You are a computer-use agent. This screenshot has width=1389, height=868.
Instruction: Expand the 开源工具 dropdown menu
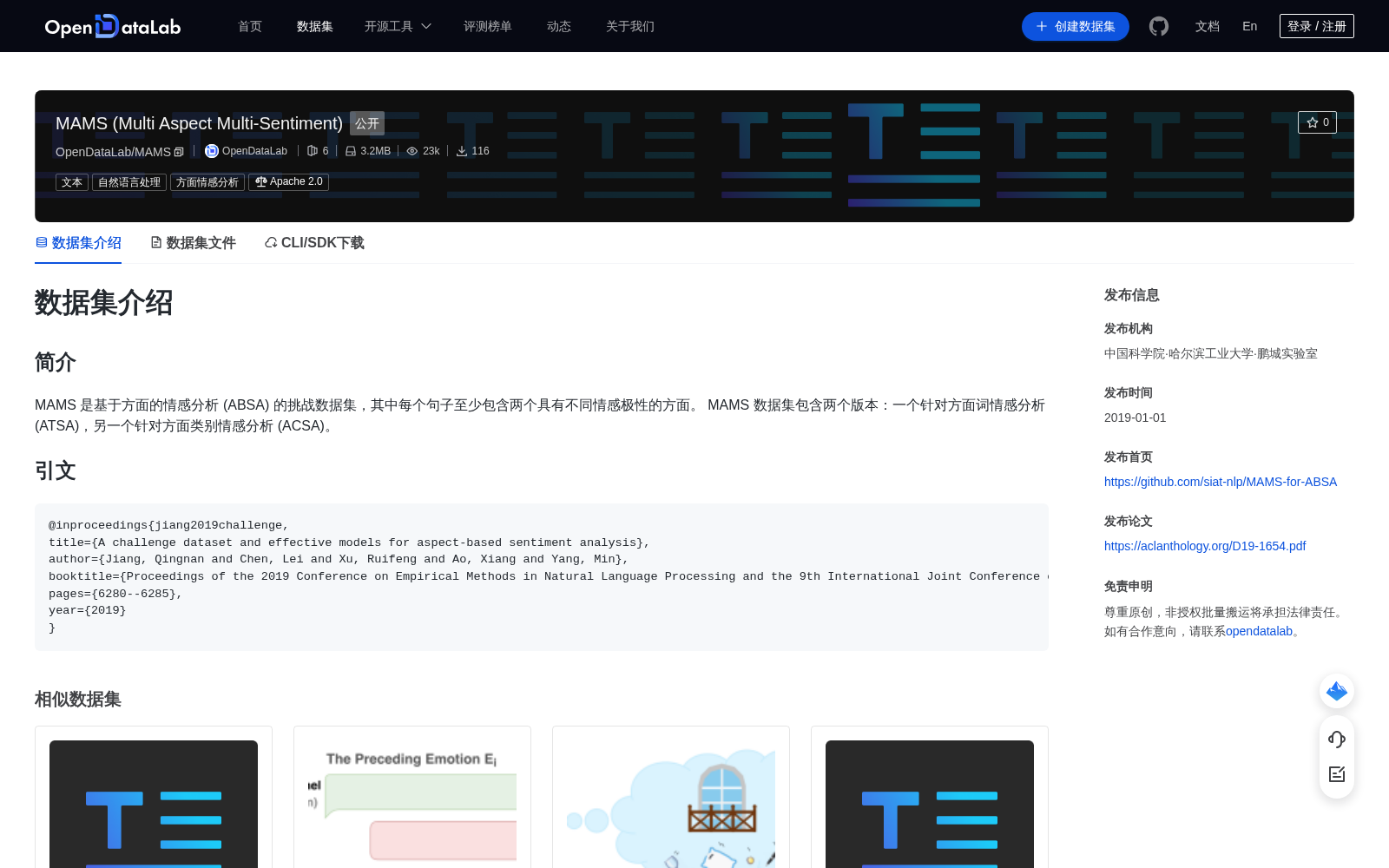click(x=398, y=26)
